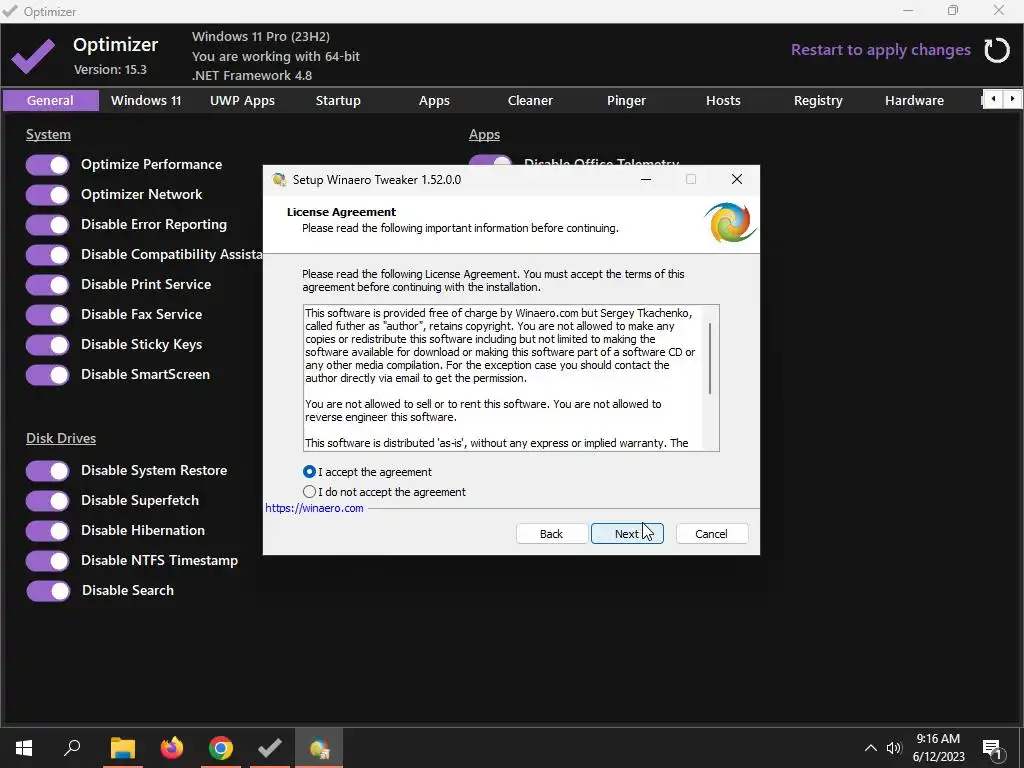Toggle Optimizer Network switch
Screen dimensions: 1024x768
[x=47, y=195]
